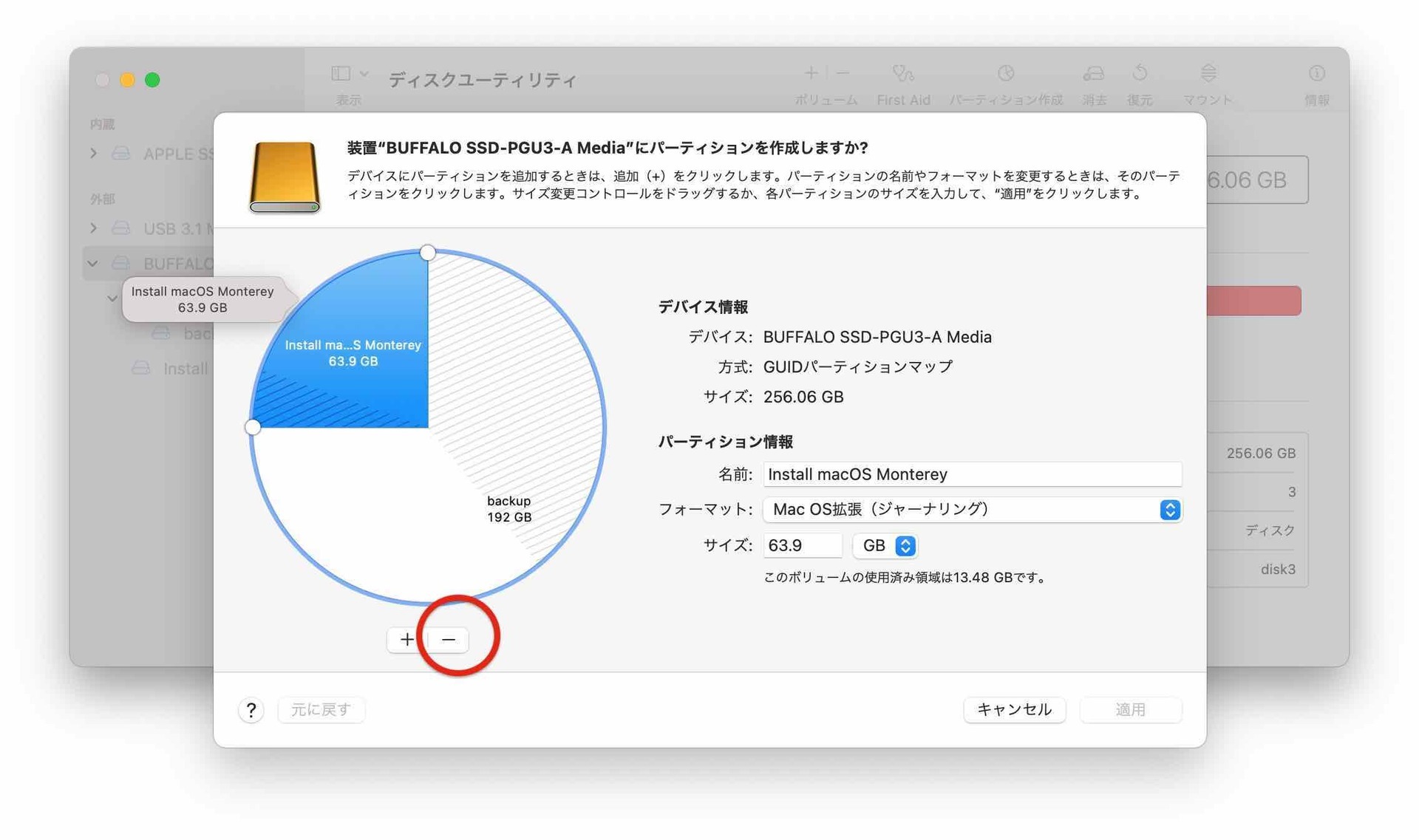Open the help question mark button
Screen dimensions: 1419x840
[251, 710]
